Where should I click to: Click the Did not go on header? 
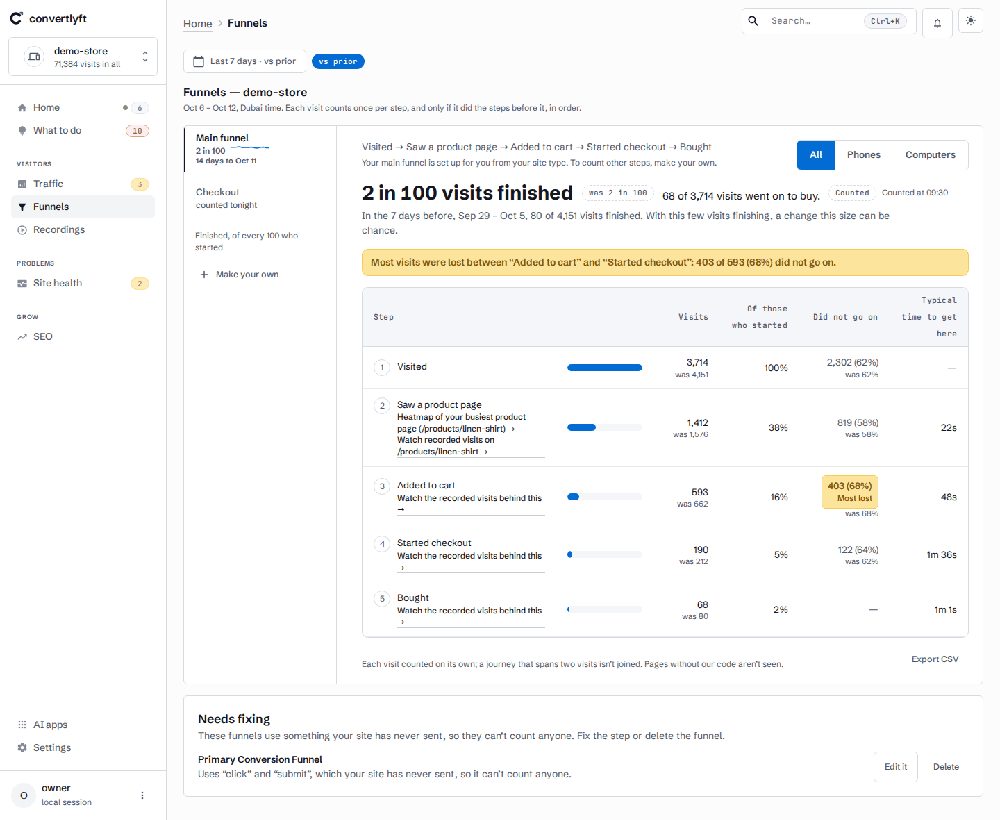845,317
